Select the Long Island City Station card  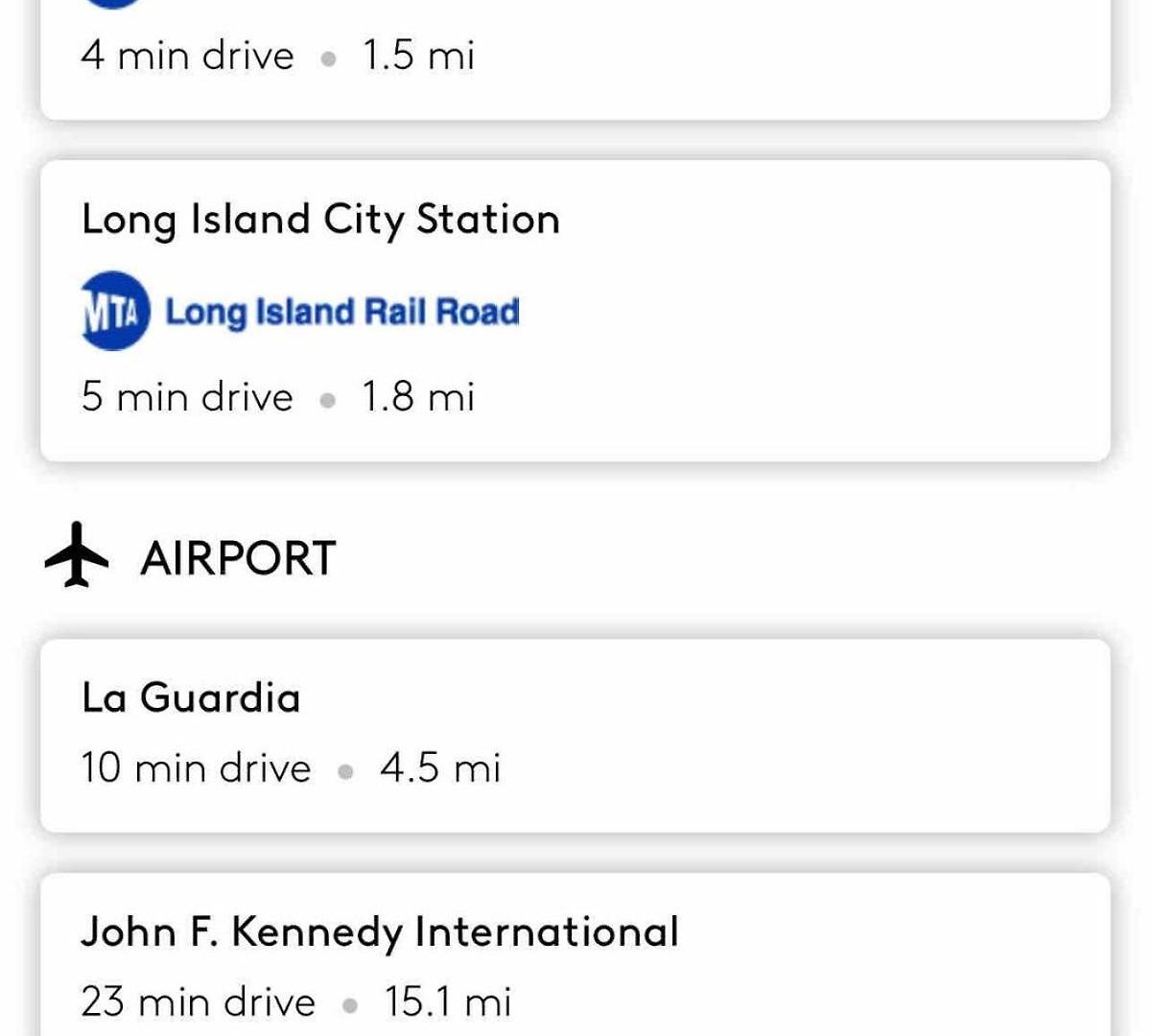575,311
